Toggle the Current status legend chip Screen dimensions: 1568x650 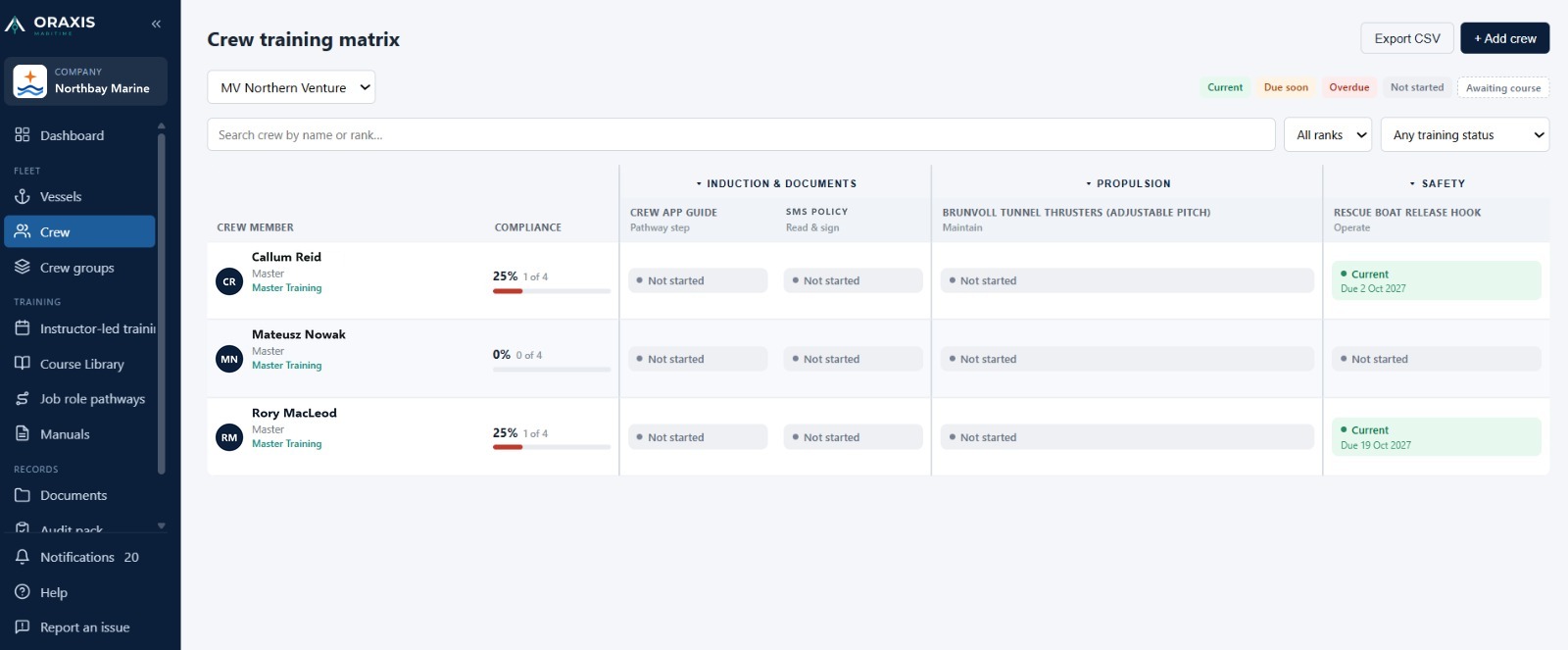[1225, 87]
